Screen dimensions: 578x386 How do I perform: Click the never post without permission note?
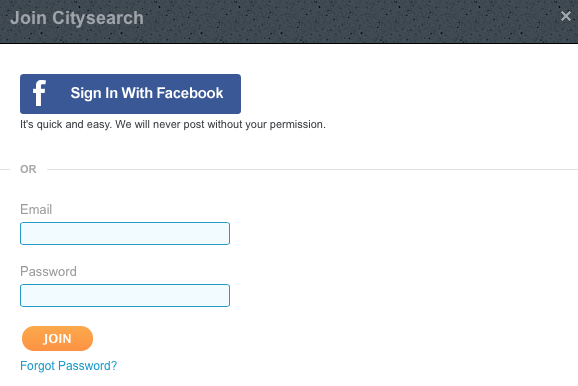pyautogui.click(x=173, y=124)
